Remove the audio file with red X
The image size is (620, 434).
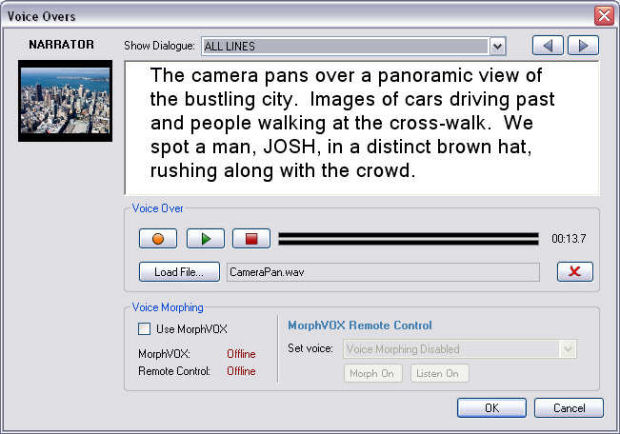point(574,272)
